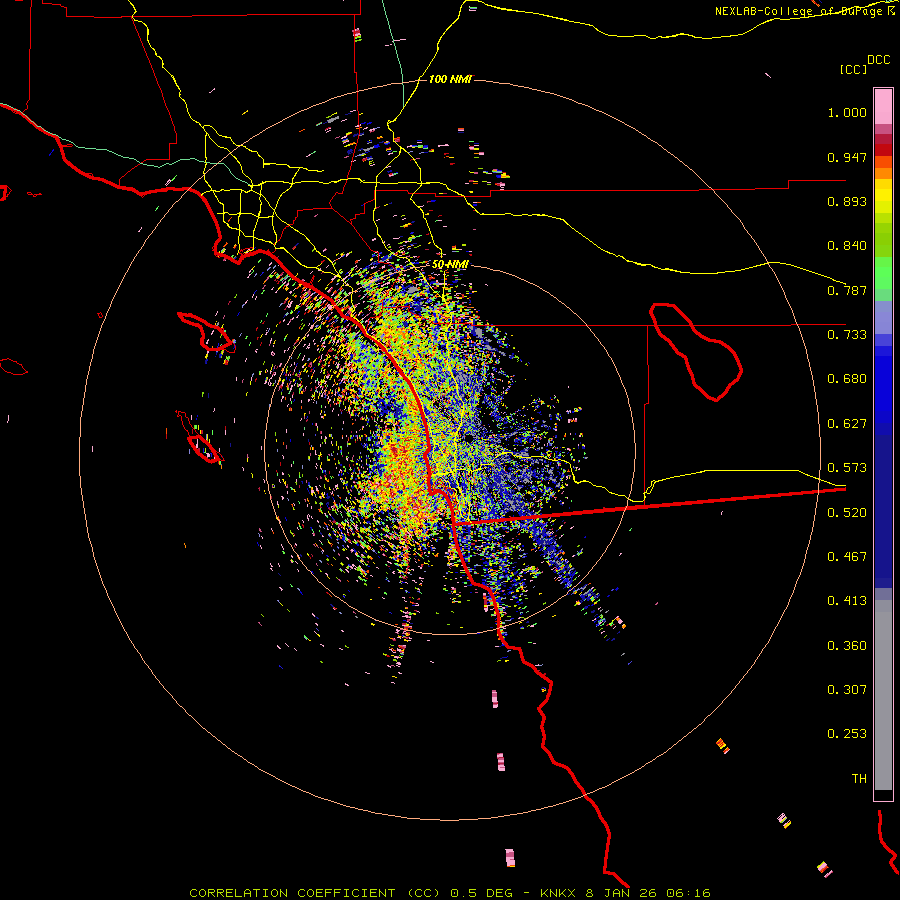Viewport: 900px width, 900px height.
Task: Select the 0.413 legend value
Action: tap(847, 601)
